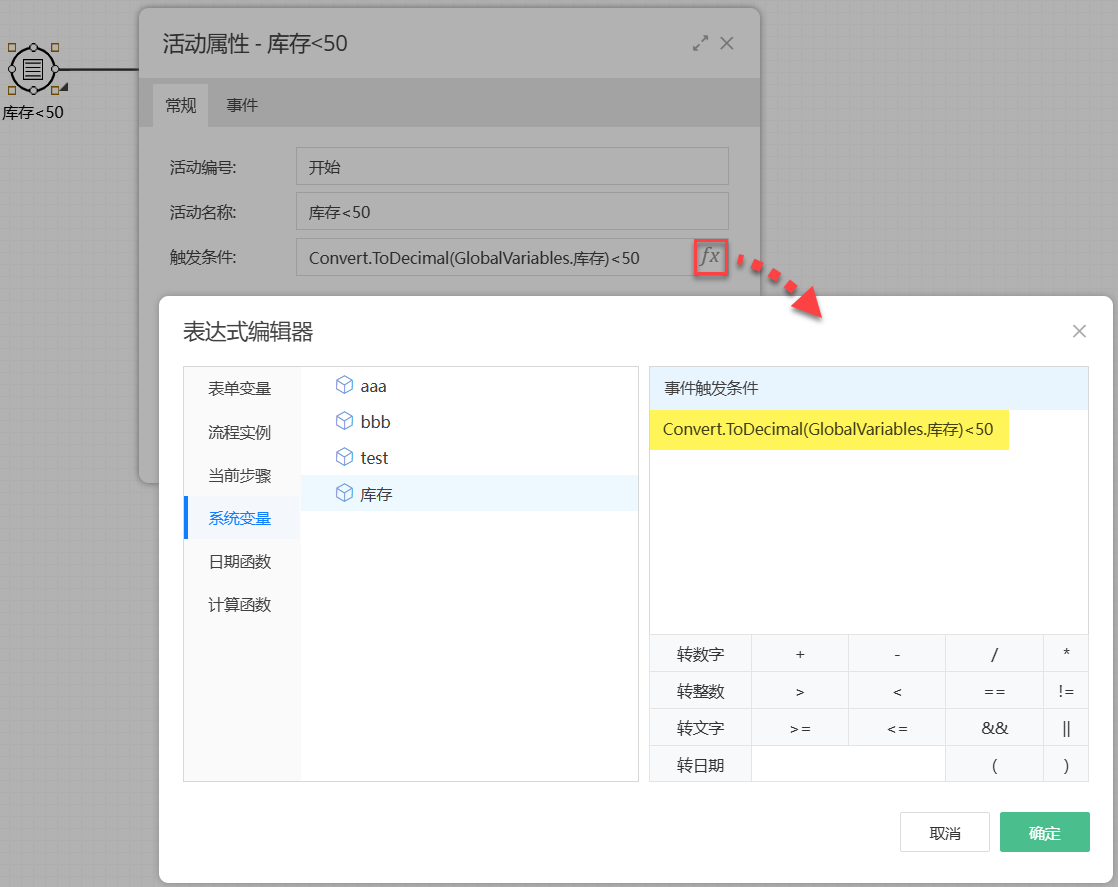Click the 转数字 conversion button

coord(700,653)
